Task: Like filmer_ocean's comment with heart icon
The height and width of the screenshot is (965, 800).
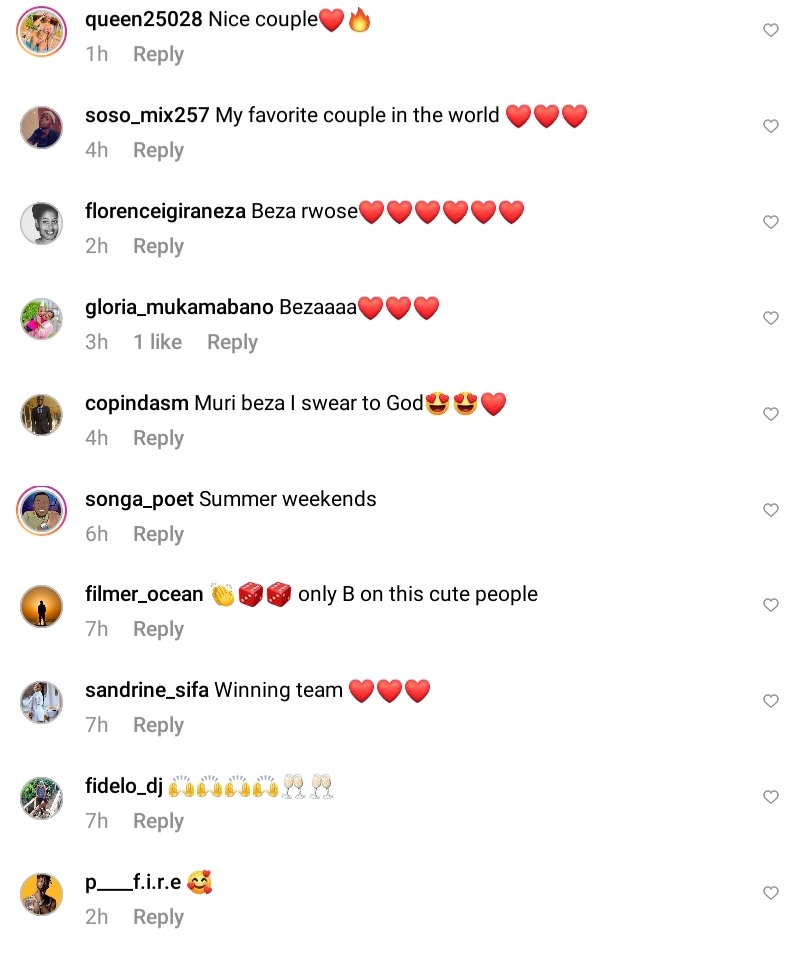Action: [770, 606]
